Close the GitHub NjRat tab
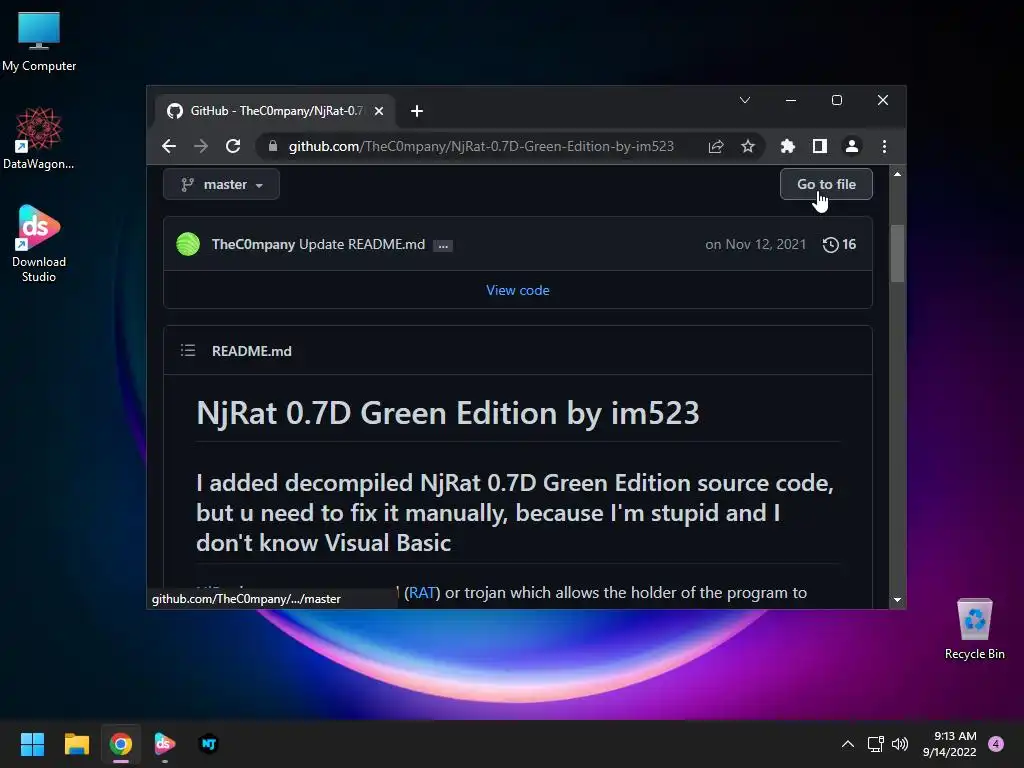This screenshot has height=768, width=1024. (379, 111)
